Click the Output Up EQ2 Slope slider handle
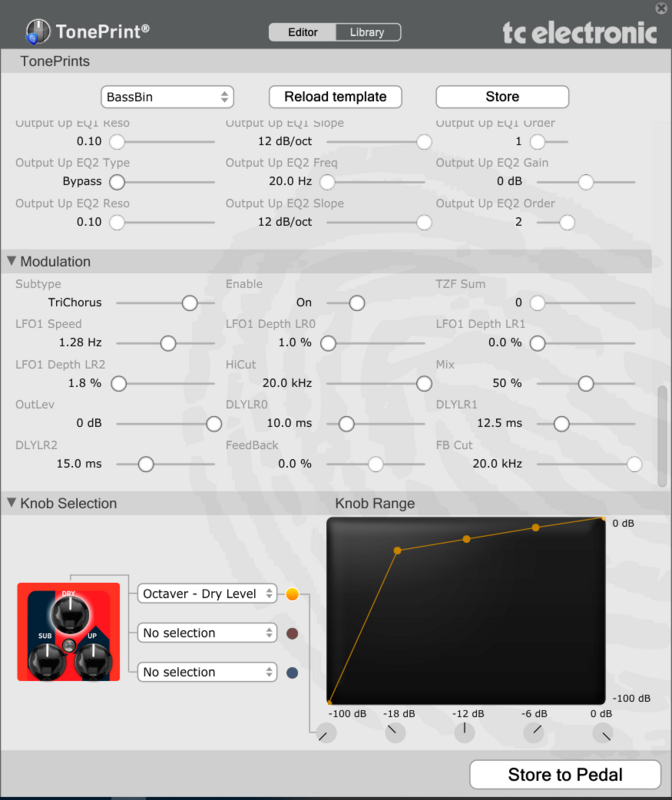The image size is (672, 800). [424, 222]
